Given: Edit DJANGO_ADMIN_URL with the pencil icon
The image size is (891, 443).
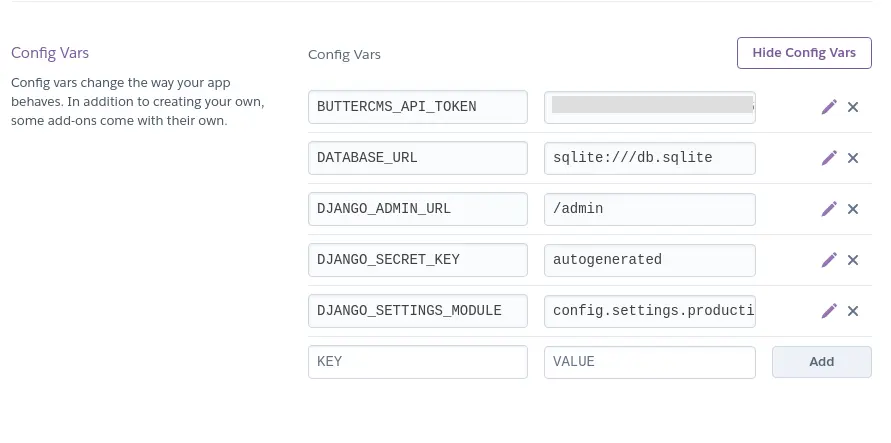Looking at the screenshot, I should coord(829,209).
